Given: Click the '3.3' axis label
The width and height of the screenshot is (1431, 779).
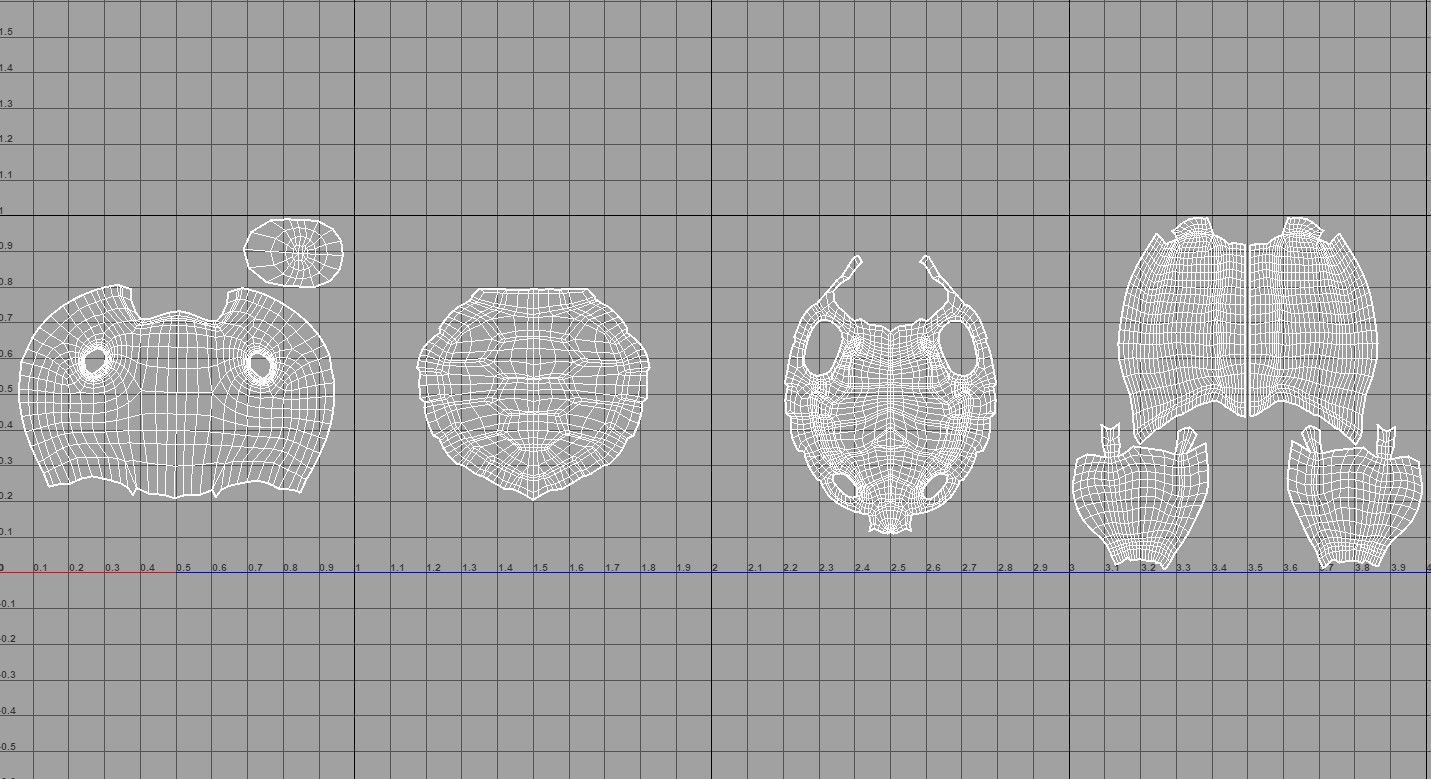Looking at the screenshot, I should [1183, 568].
